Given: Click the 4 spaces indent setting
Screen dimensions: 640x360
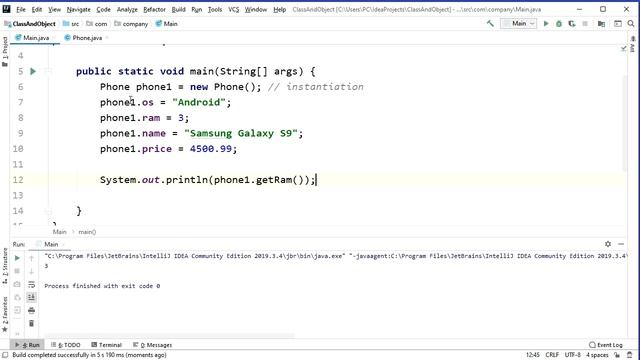Looking at the screenshot, I should click(597, 355).
